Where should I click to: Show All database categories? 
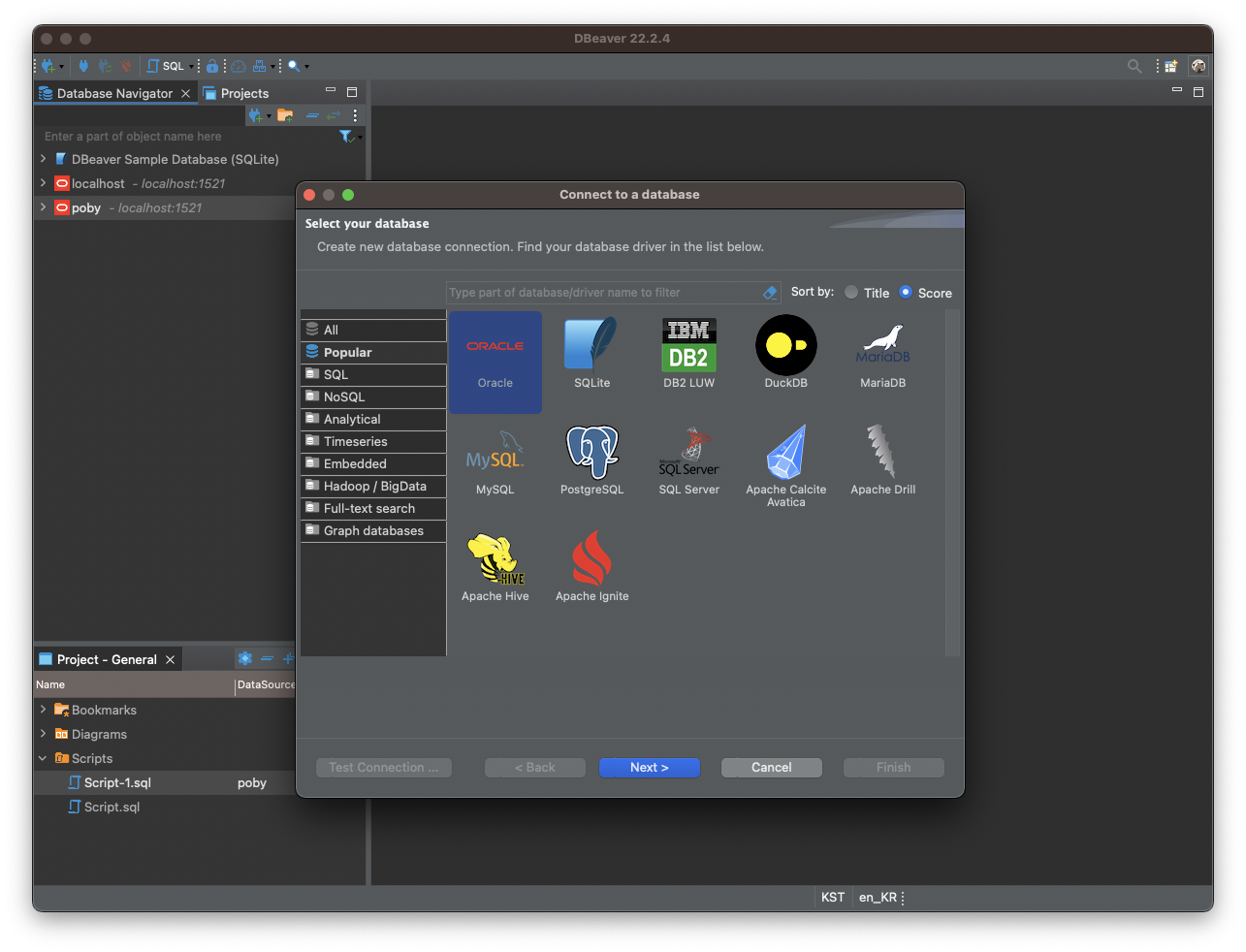[x=373, y=330]
